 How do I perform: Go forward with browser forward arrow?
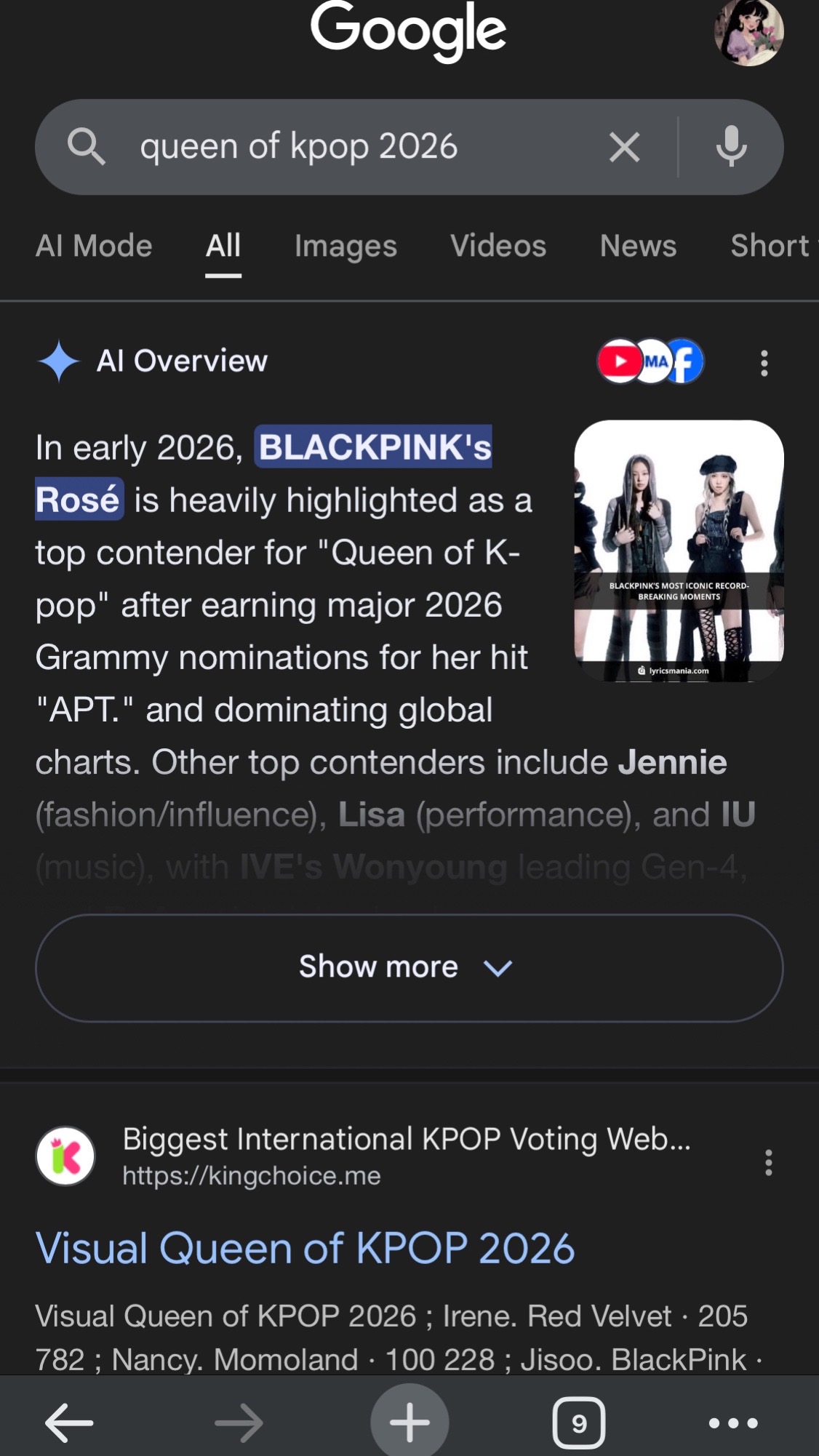pyautogui.click(x=239, y=1423)
